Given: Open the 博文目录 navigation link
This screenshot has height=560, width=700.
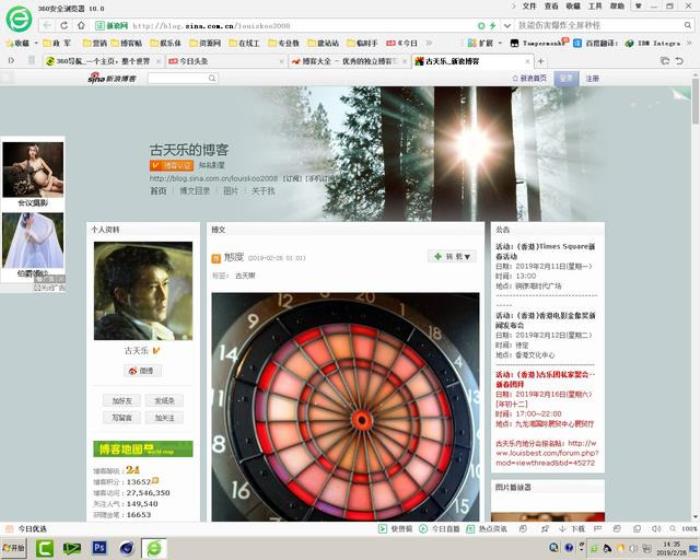Looking at the screenshot, I should click(x=195, y=190).
